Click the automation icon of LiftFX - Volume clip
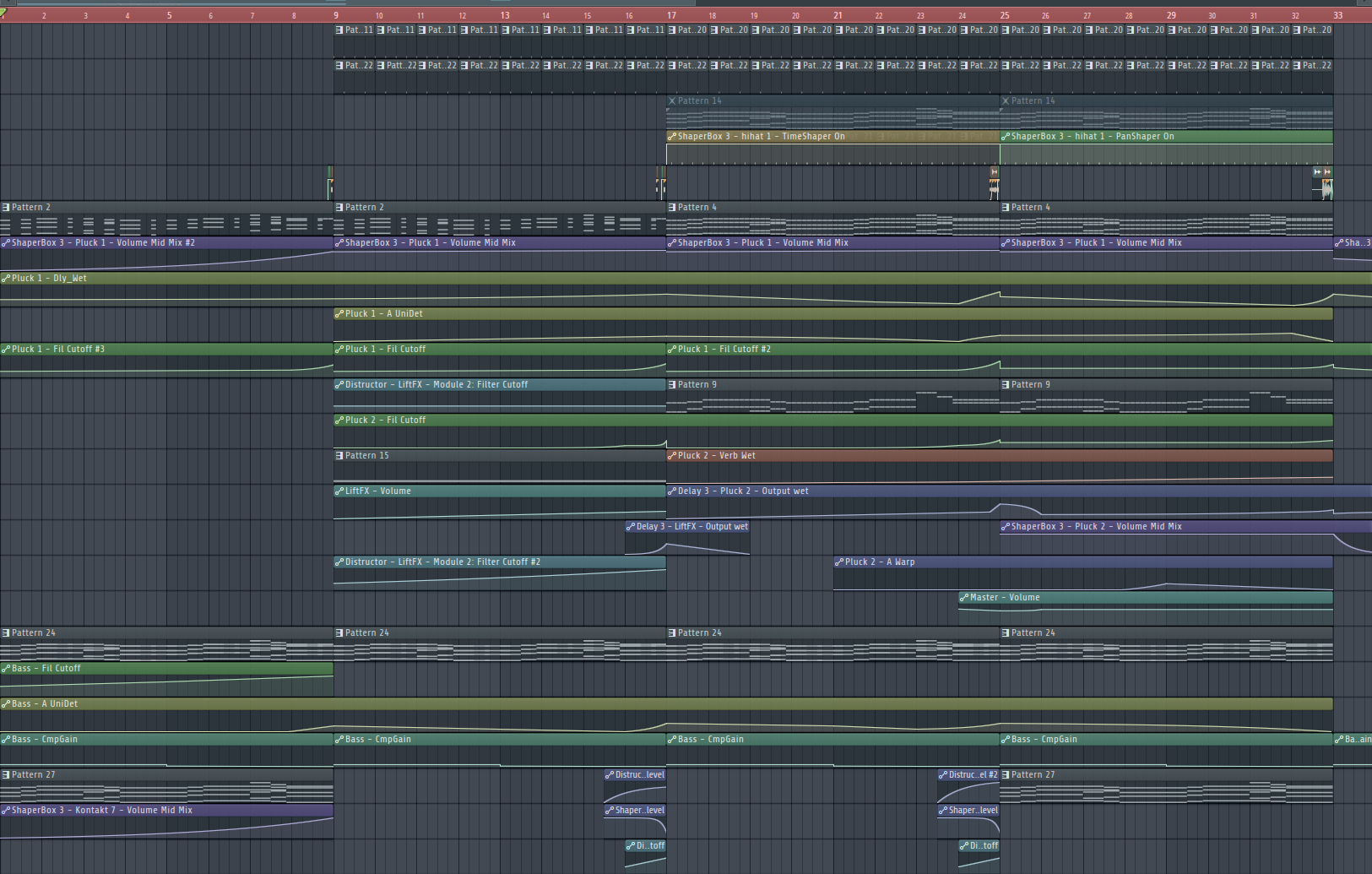This screenshot has height=874, width=1372. click(x=339, y=491)
